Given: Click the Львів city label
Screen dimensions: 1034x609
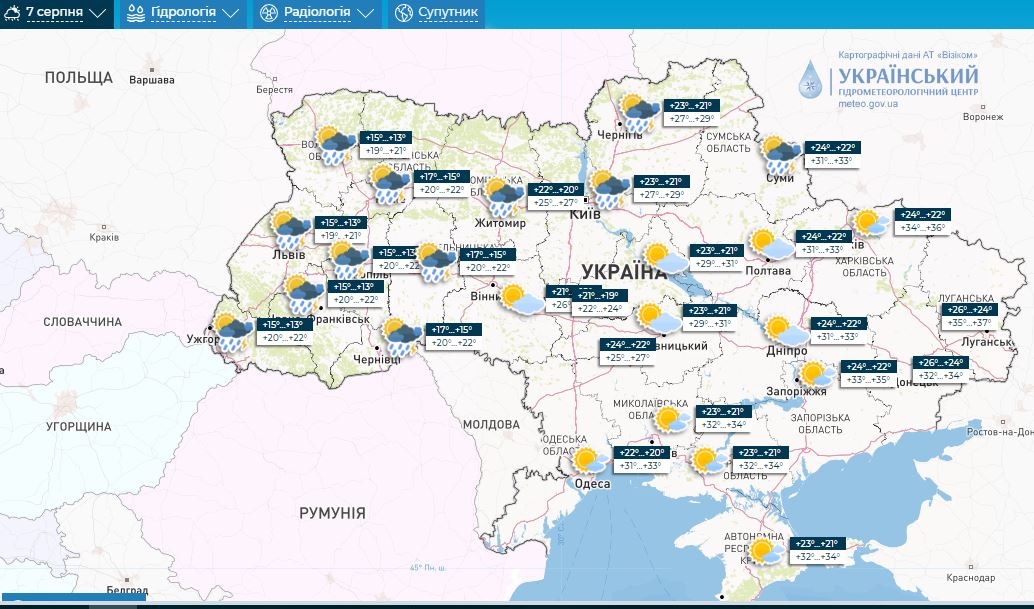Looking at the screenshot, I should pos(289,254).
